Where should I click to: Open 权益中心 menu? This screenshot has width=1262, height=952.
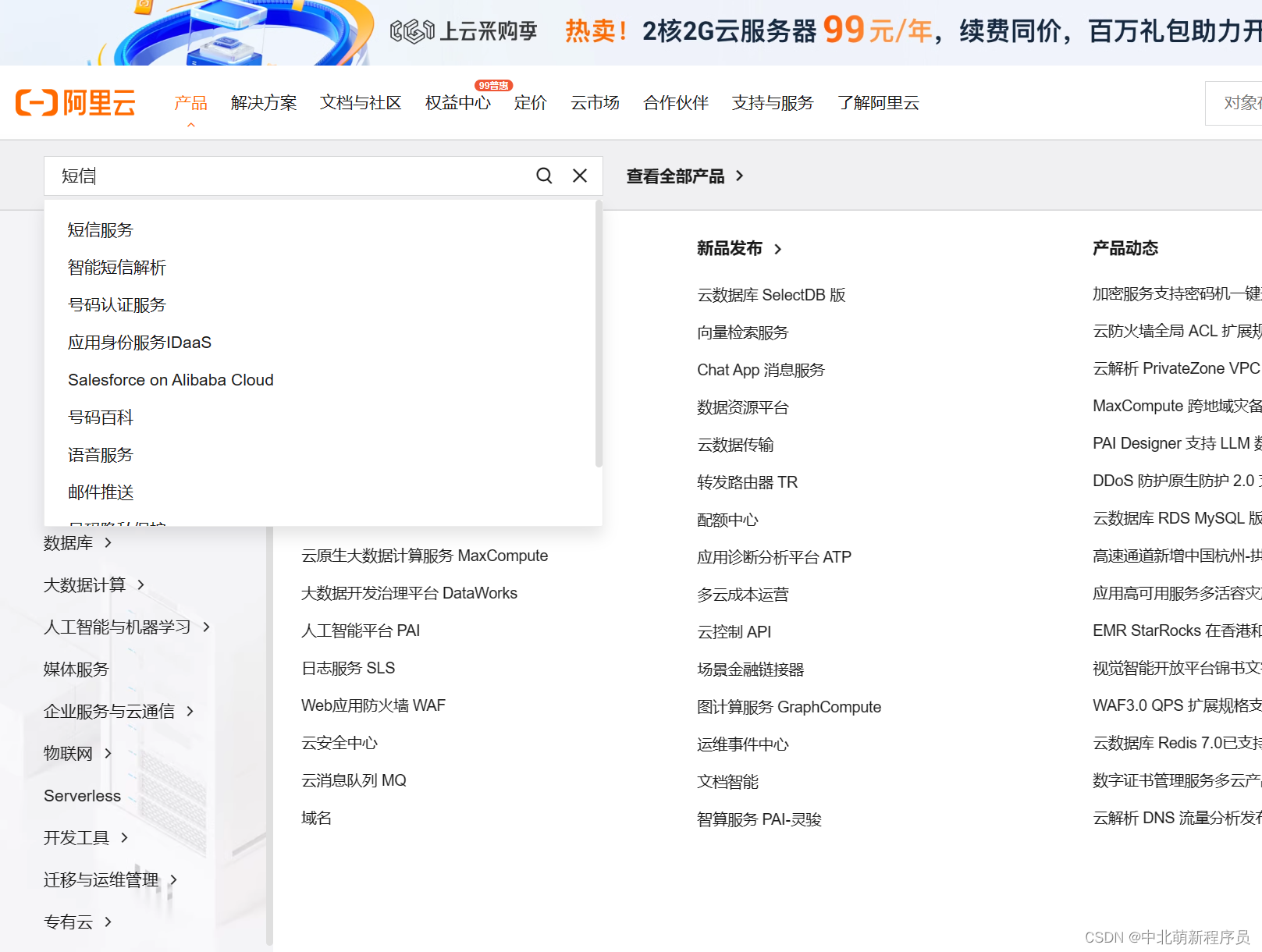tap(458, 102)
